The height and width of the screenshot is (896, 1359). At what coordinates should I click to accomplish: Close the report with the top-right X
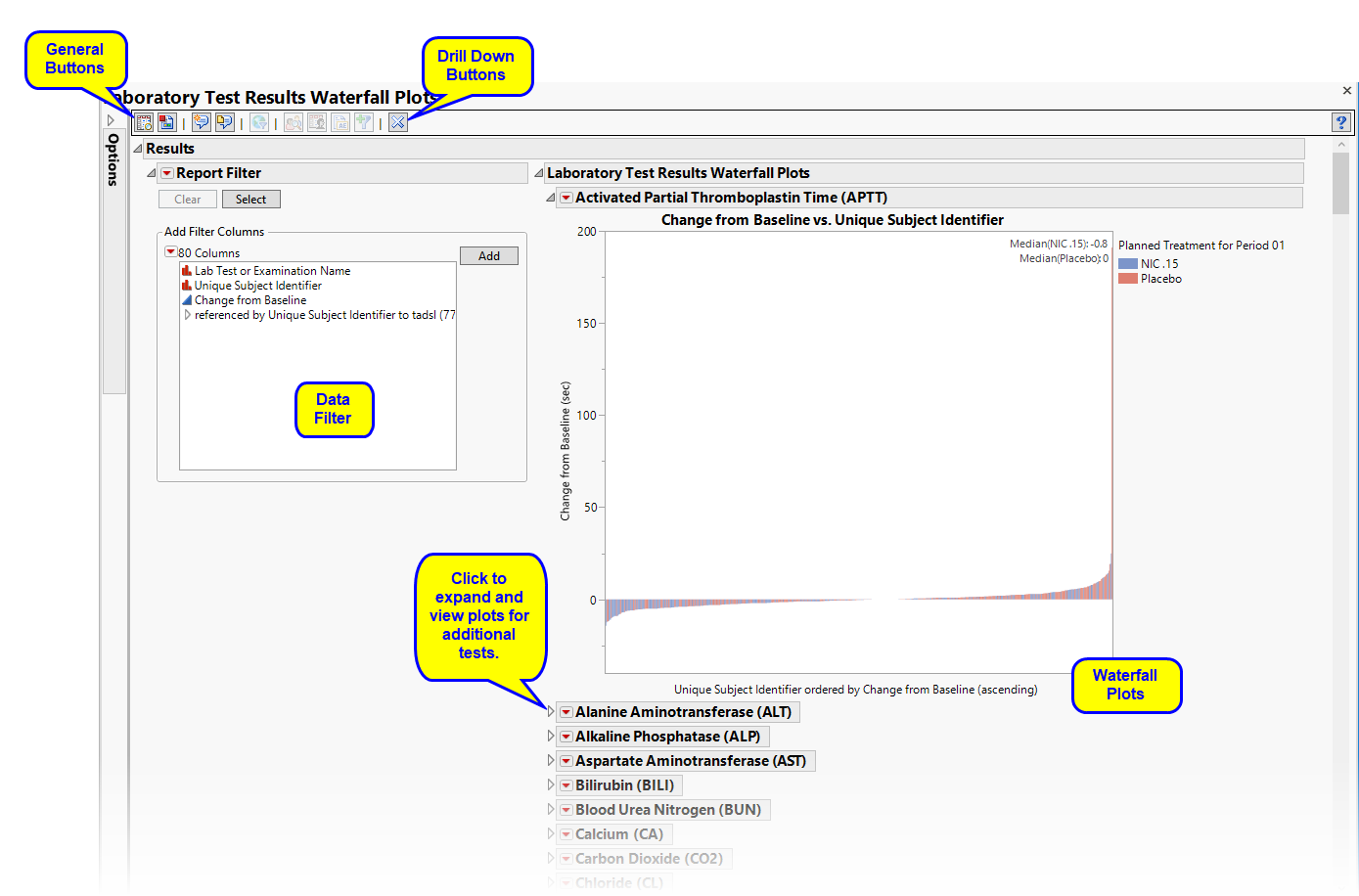1347,91
